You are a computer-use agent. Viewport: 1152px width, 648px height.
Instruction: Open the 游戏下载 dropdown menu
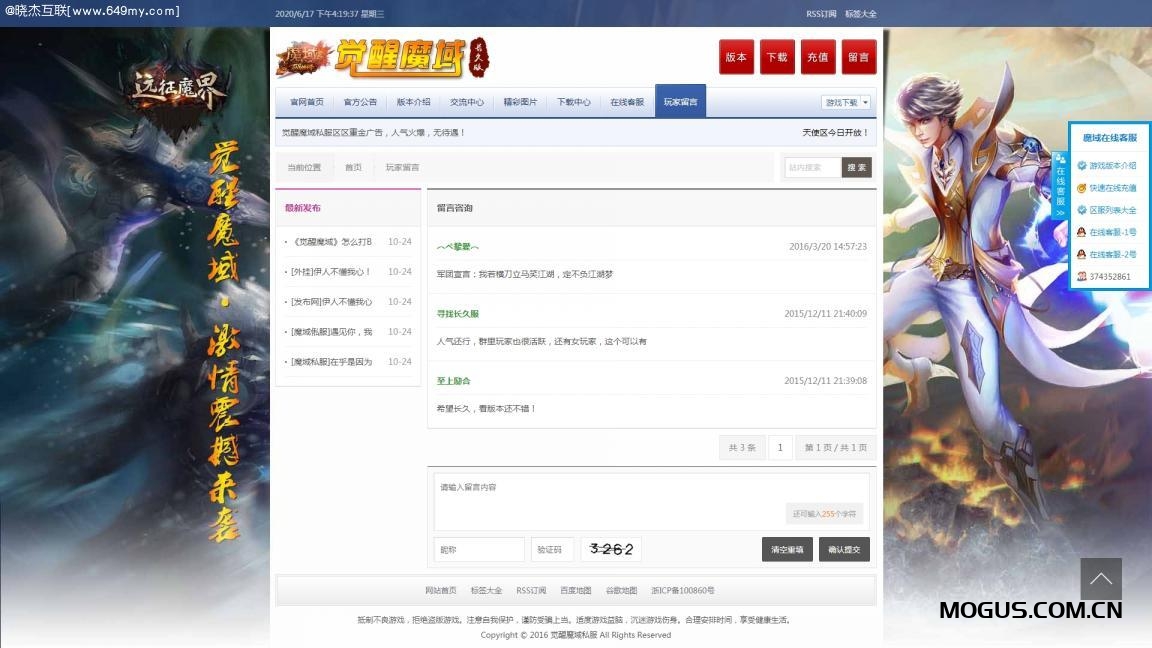click(841, 101)
